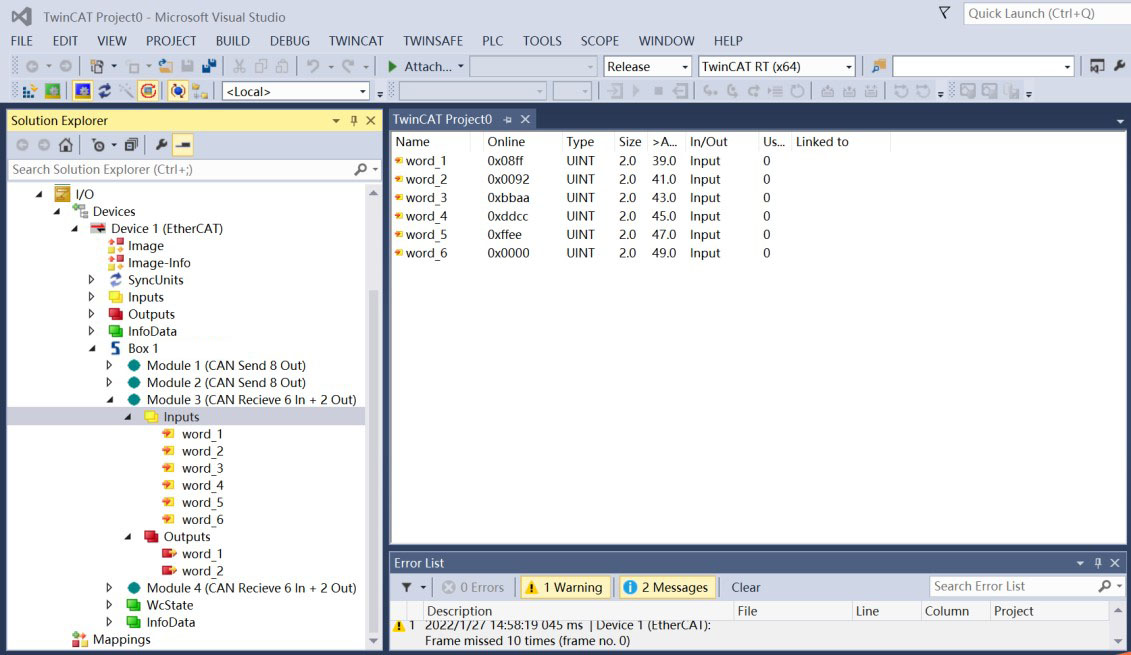Viewport: 1131px width, 655px height.
Task: Expand the WcState node
Action: 110,605
